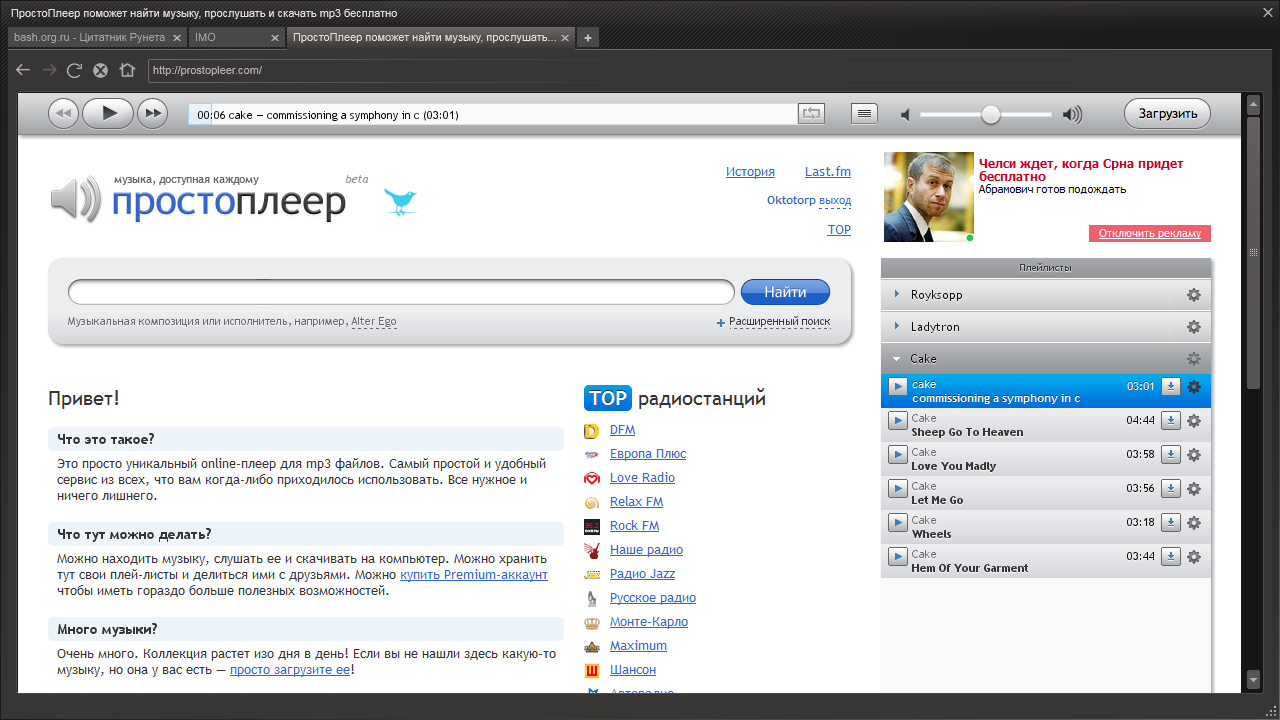1280x720 pixels.
Task: Expand Расширенный поиск advanced search
Action: (x=779, y=322)
